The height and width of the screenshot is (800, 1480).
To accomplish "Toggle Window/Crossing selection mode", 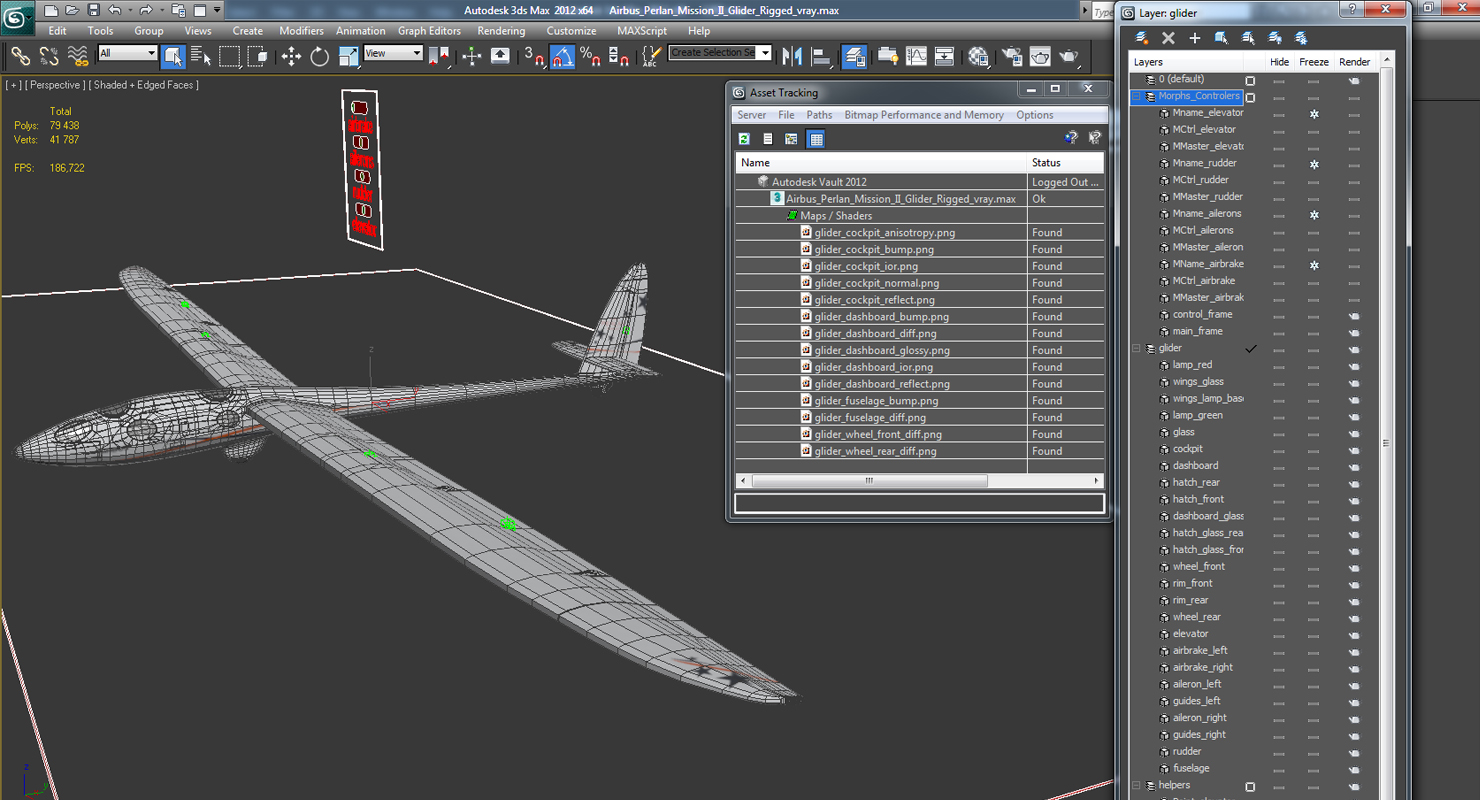I will coord(258,56).
